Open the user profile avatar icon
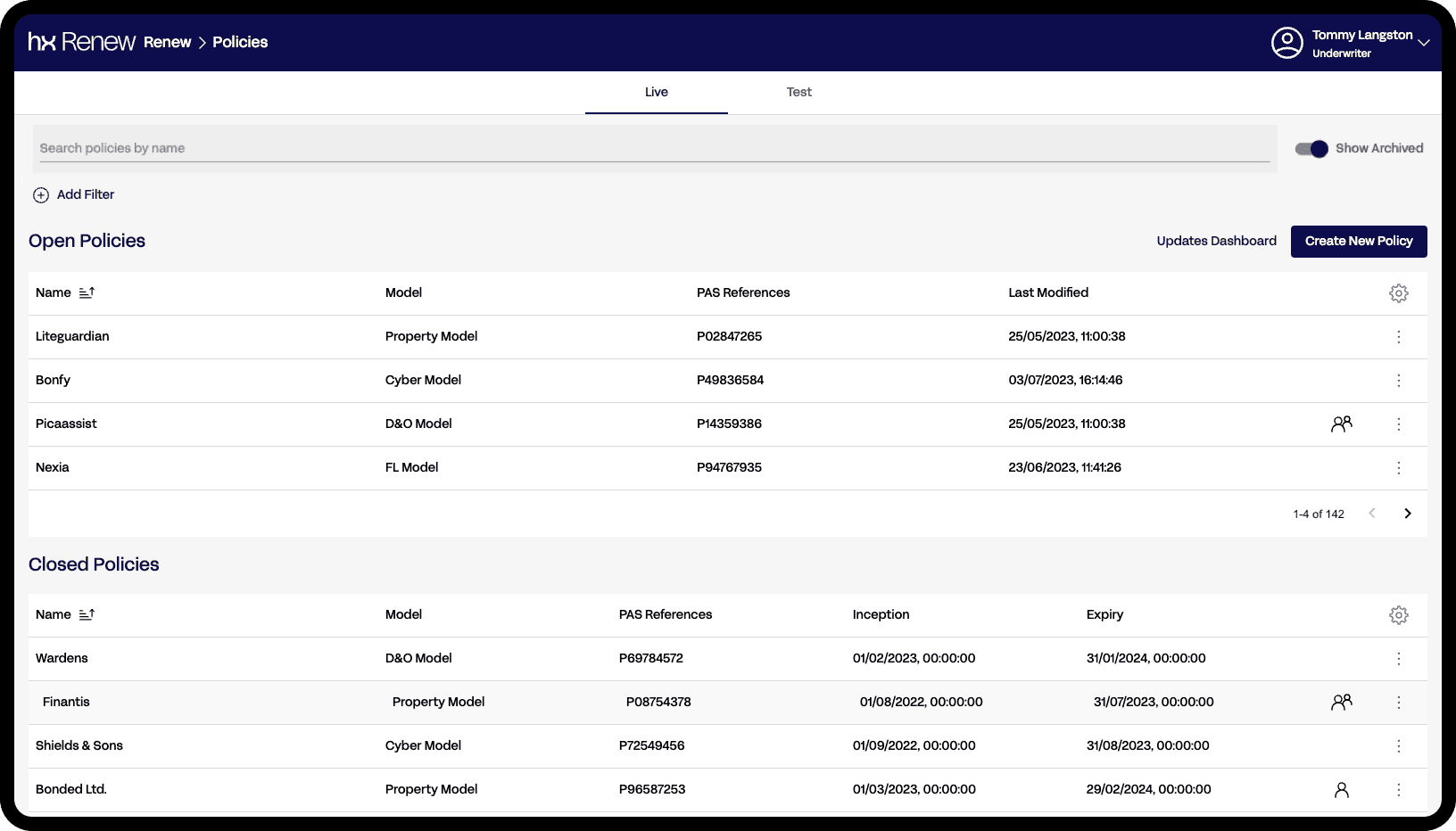1456x831 pixels. [x=1286, y=43]
